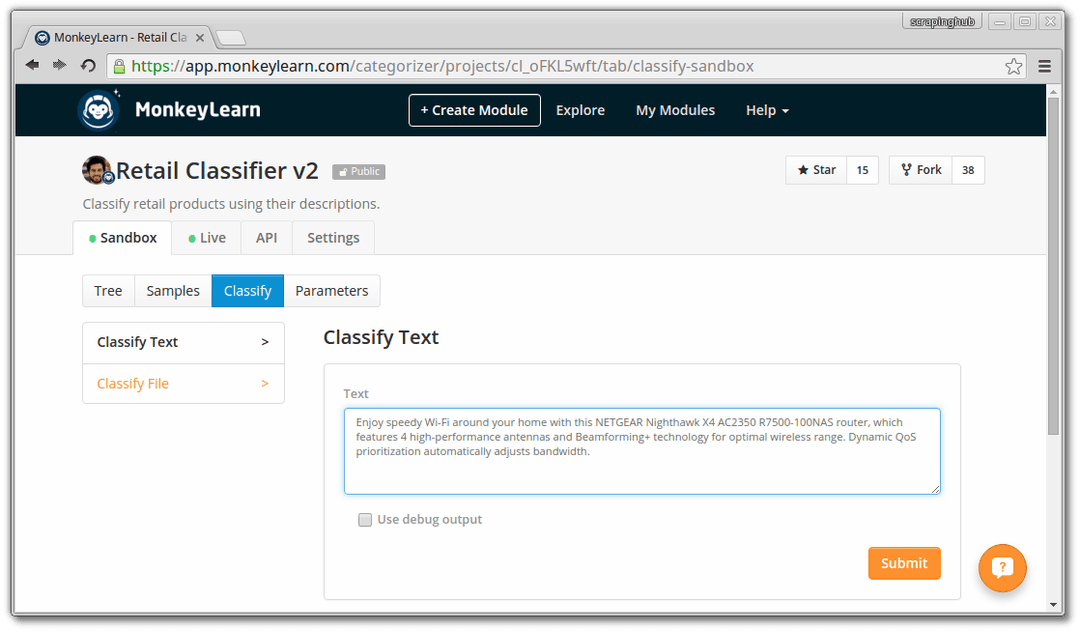Click the browser forward arrow
This screenshot has height=632, width=1080.
tap(60, 65)
